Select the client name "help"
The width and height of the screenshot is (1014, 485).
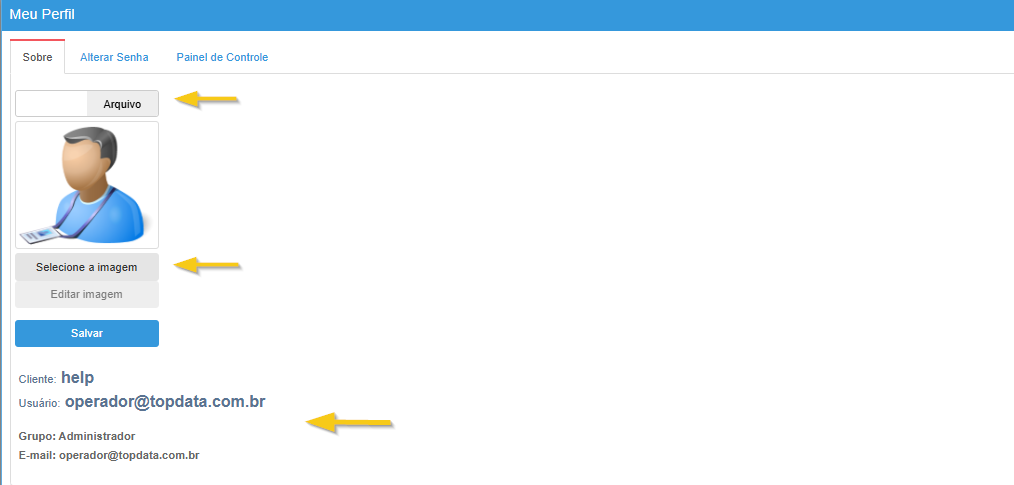(78, 378)
